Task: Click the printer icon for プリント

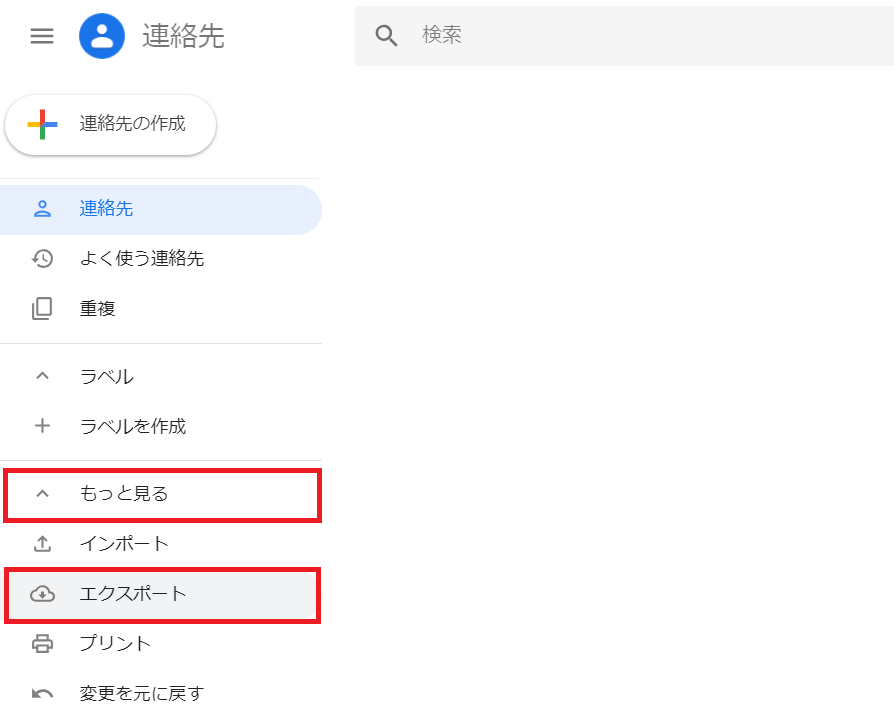Action: (42, 644)
